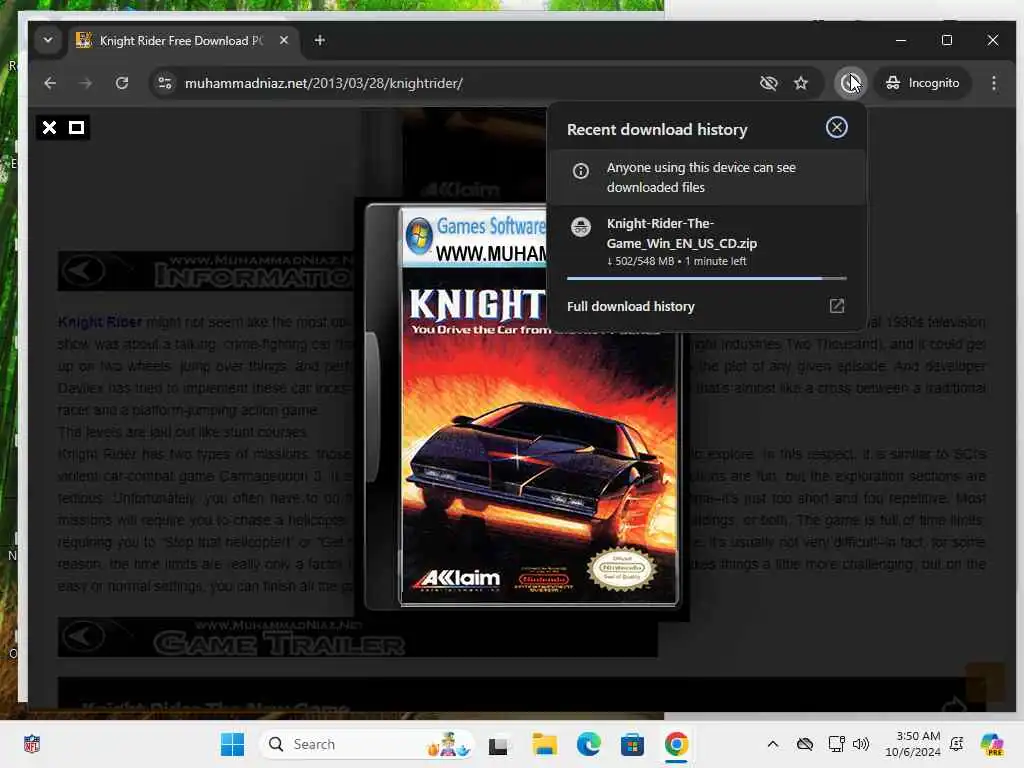Image resolution: width=1024 pixels, height=768 pixels.
Task: Open notification bell in tray
Action: point(957,744)
